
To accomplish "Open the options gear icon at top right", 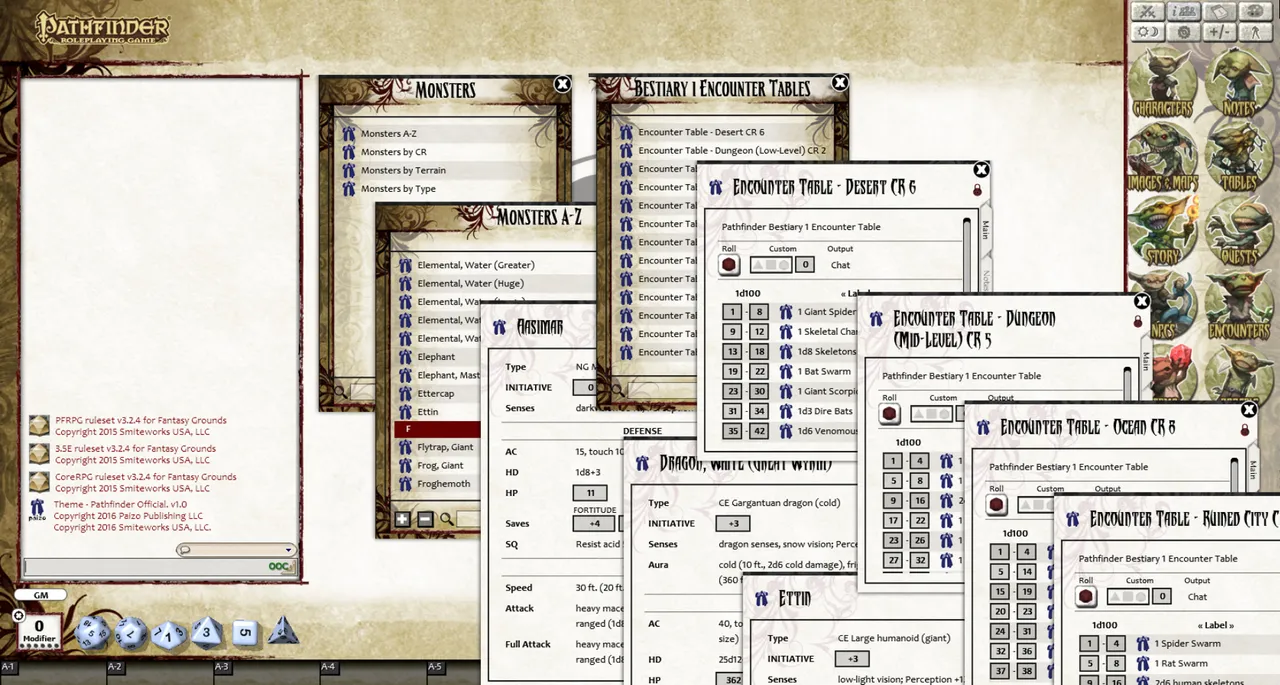I will (1184, 32).
